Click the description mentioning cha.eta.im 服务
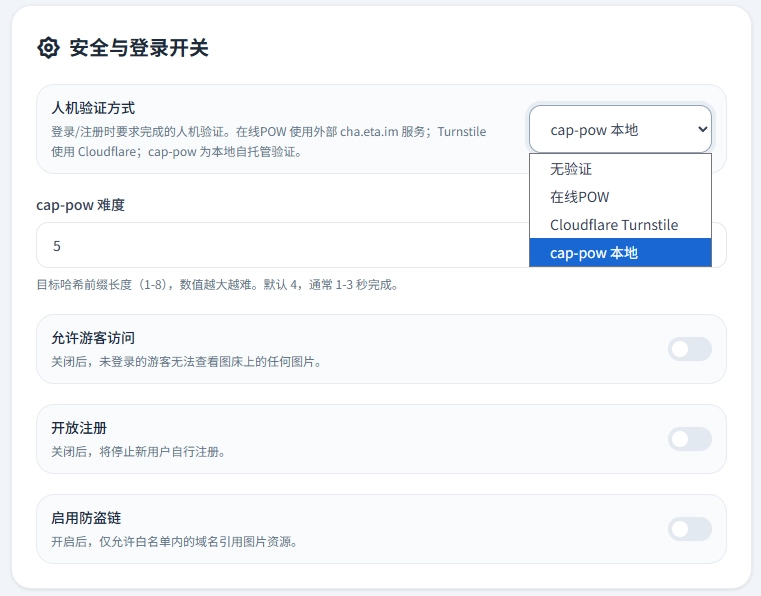761x596 pixels. point(269,142)
